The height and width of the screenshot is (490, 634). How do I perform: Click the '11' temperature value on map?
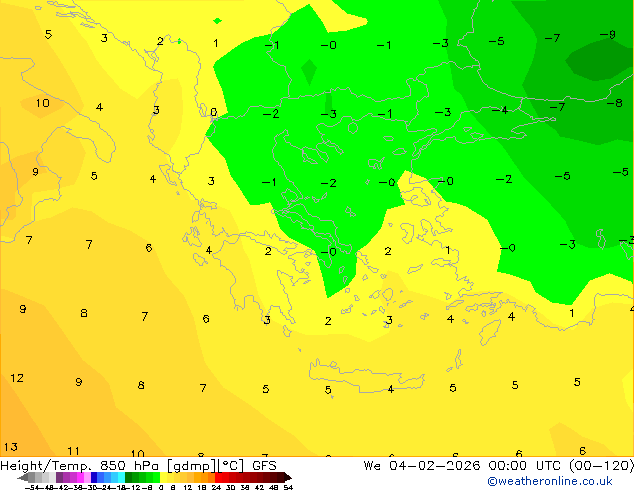[73, 451]
